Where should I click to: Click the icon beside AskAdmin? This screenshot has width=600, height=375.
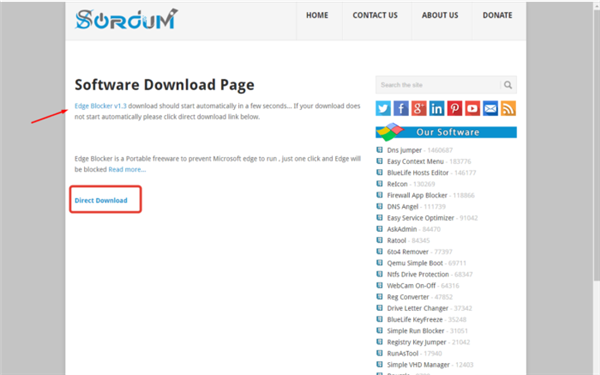point(380,229)
